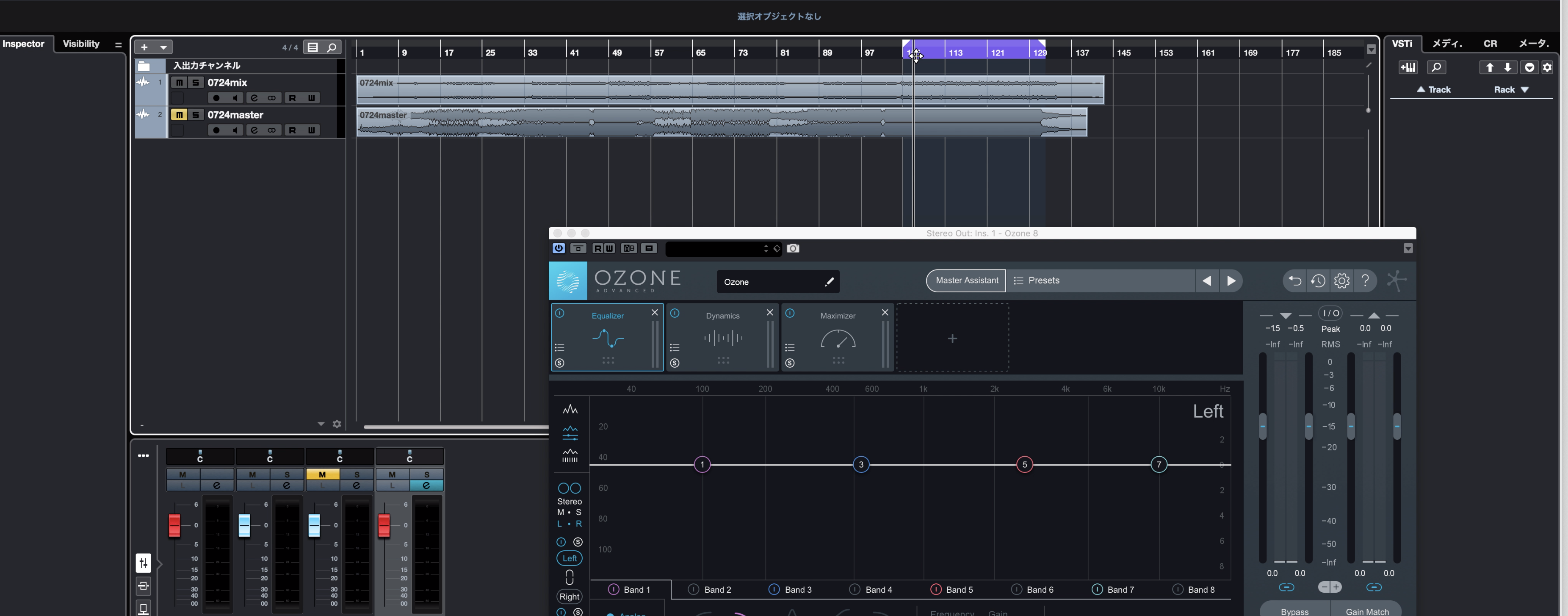Image resolution: width=1568 pixels, height=616 pixels.
Task: Remove the Dynamics module with its X
Action: pos(769,313)
